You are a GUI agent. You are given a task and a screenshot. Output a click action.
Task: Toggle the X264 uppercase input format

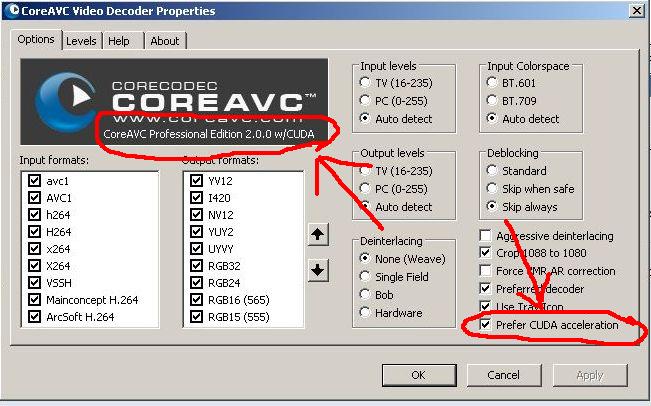34,266
